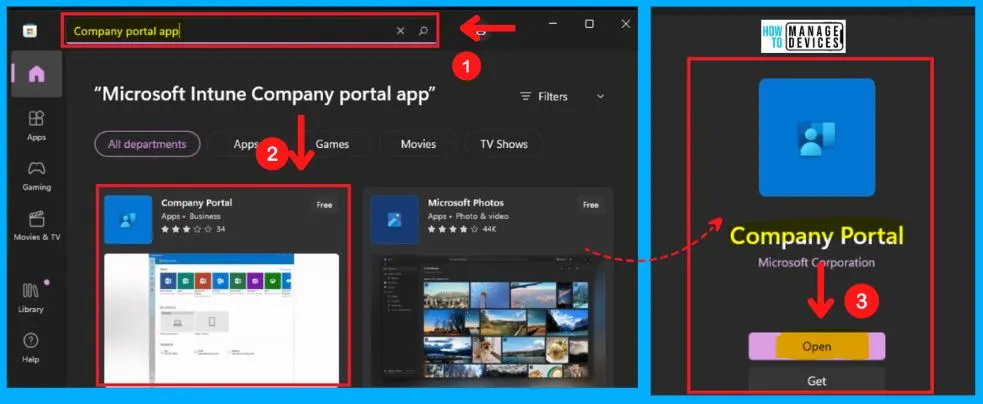Click the Company Portal app tile icon
The height and width of the screenshot is (404, 983).
[x=128, y=220]
